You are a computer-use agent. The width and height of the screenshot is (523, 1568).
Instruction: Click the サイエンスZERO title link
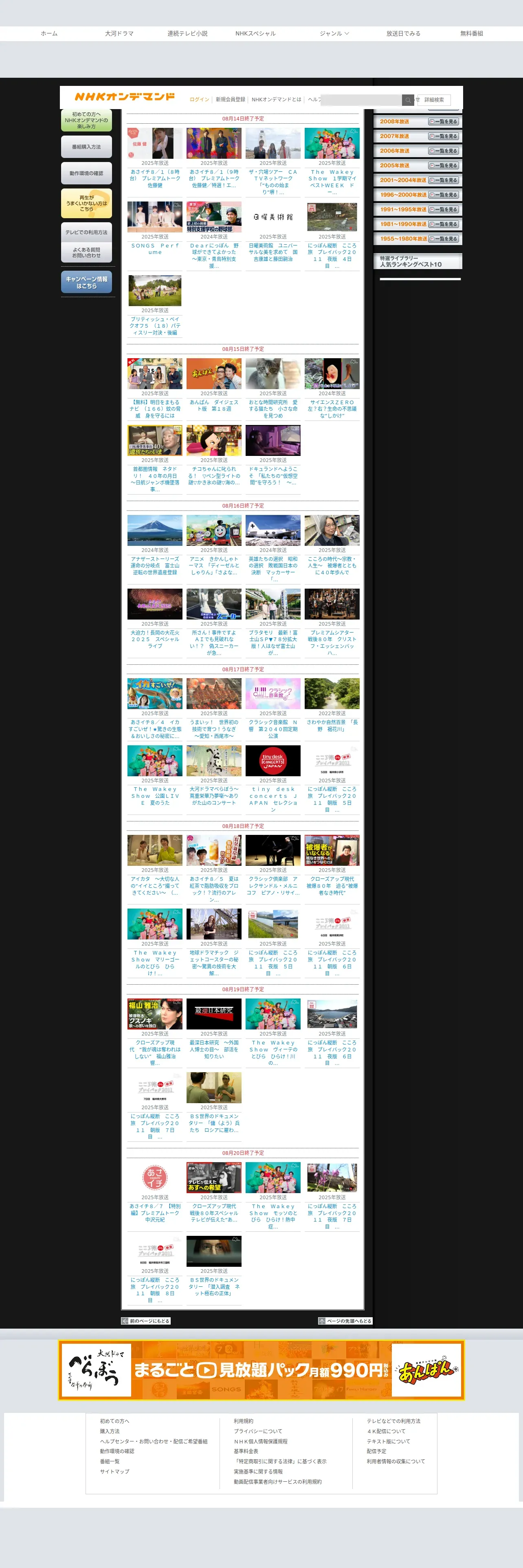(332, 409)
